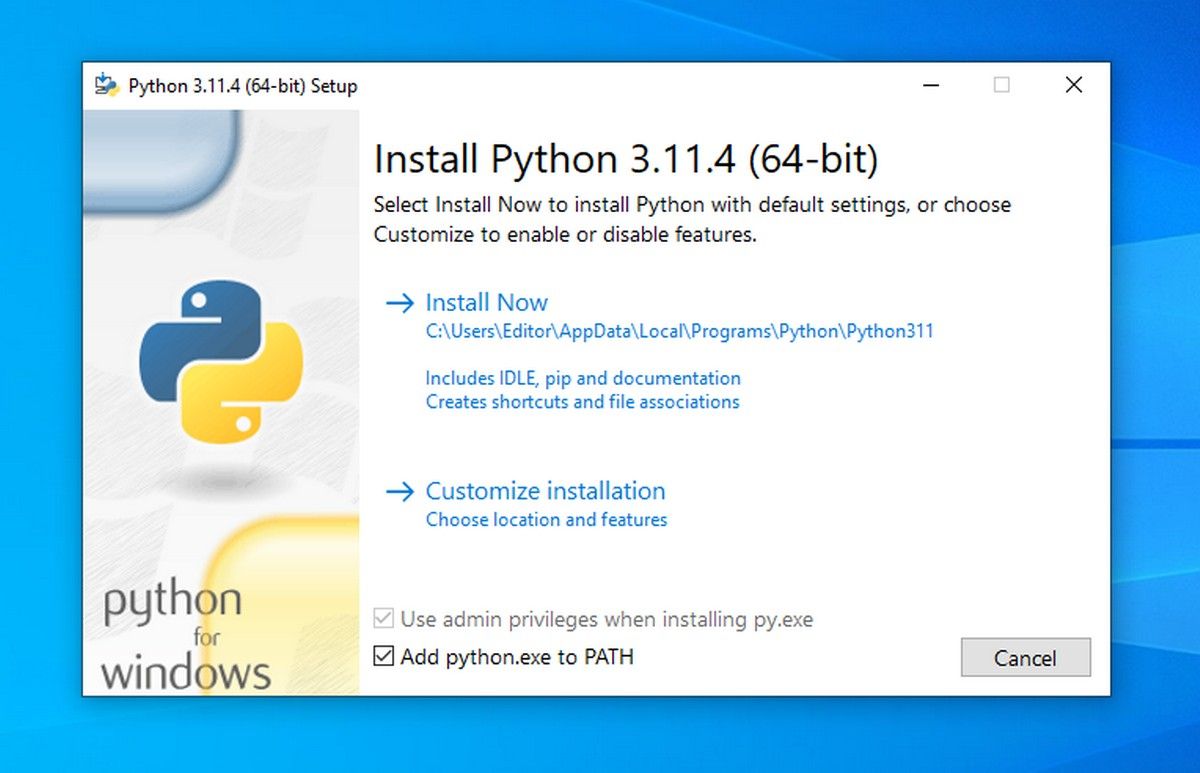Screen dimensions: 1200x773
Task: Click the blue arrow beside Install Now
Action: [x=400, y=302]
